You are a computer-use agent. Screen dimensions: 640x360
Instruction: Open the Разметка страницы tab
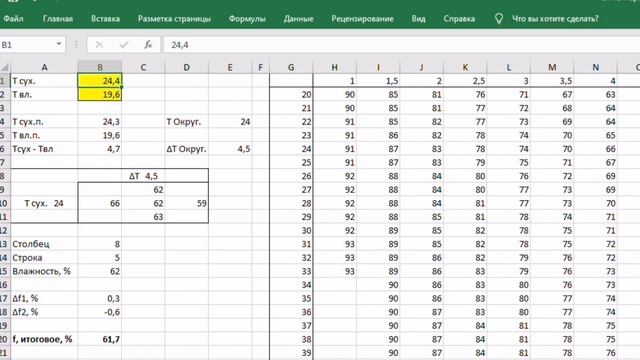coord(174,19)
